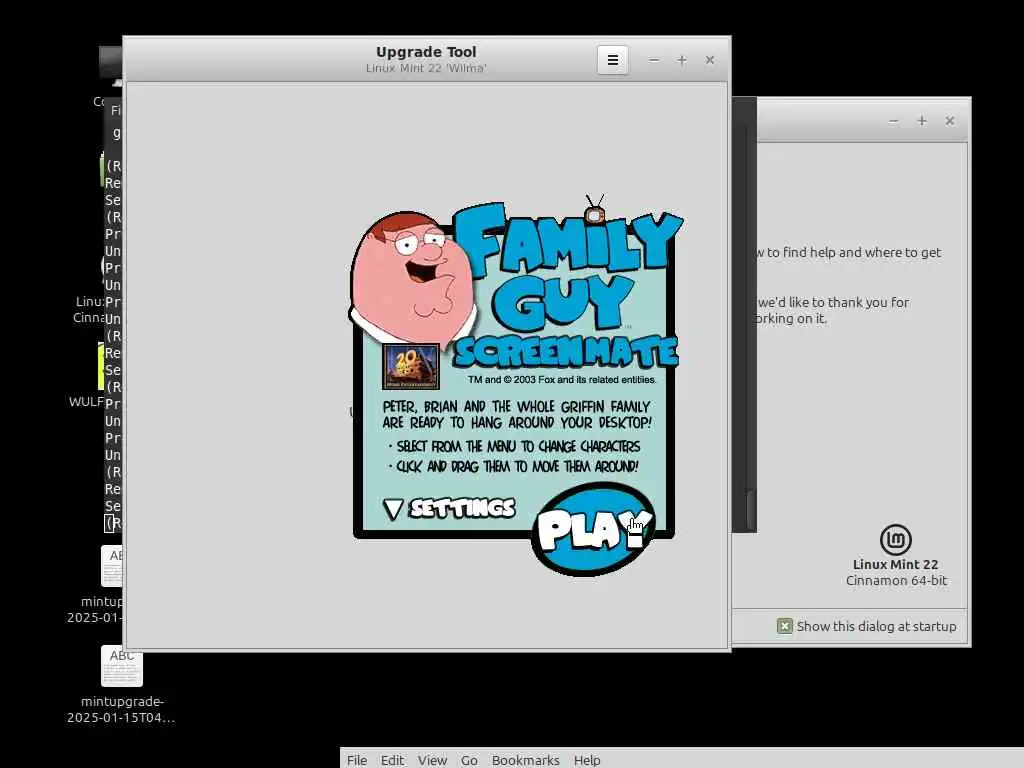
Task: Maximize the Linux Mint welcome window
Action: (x=921, y=121)
